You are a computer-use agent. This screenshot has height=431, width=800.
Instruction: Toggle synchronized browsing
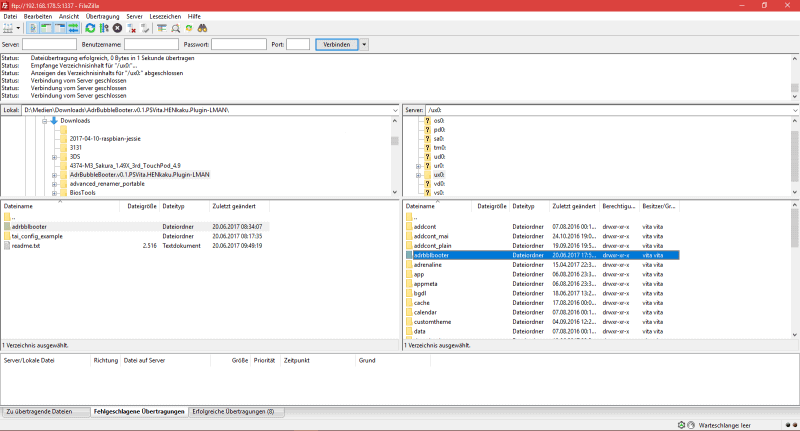tap(189, 28)
